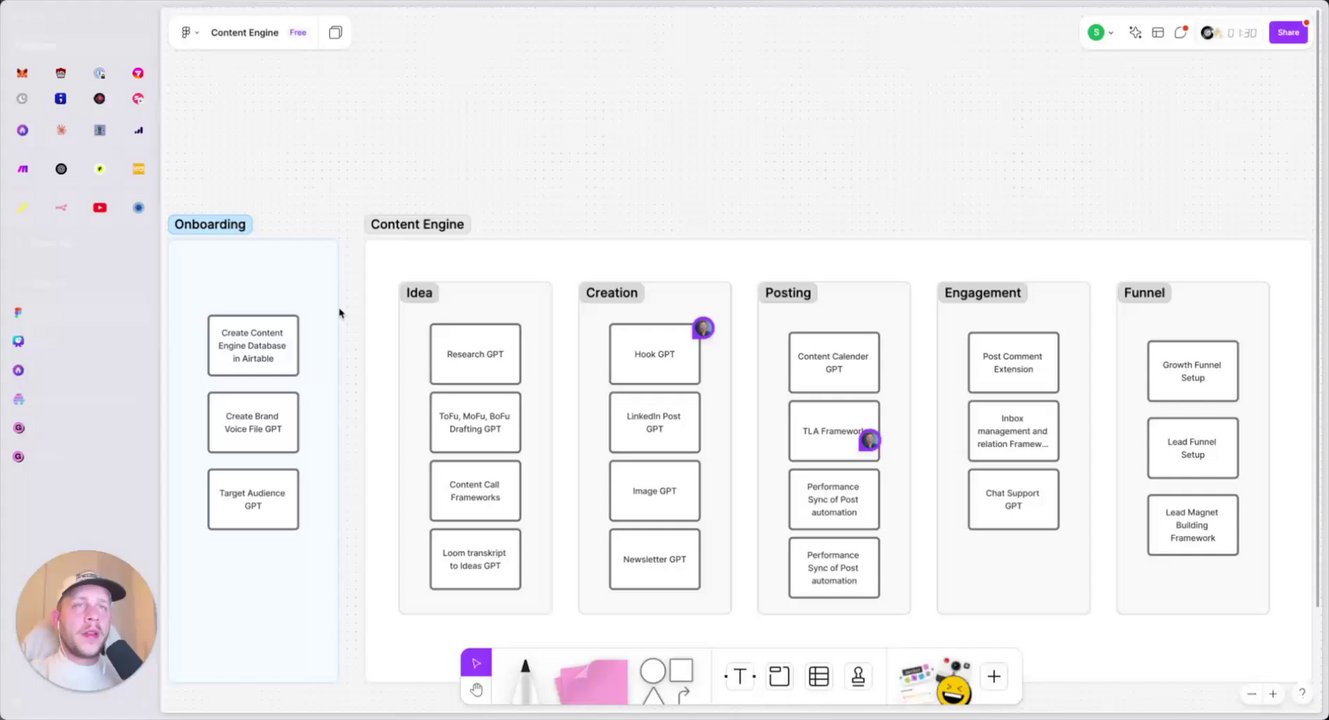Open the help question mark button
This screenshot has width=1329, height=720.
(x=1301, y=693)
